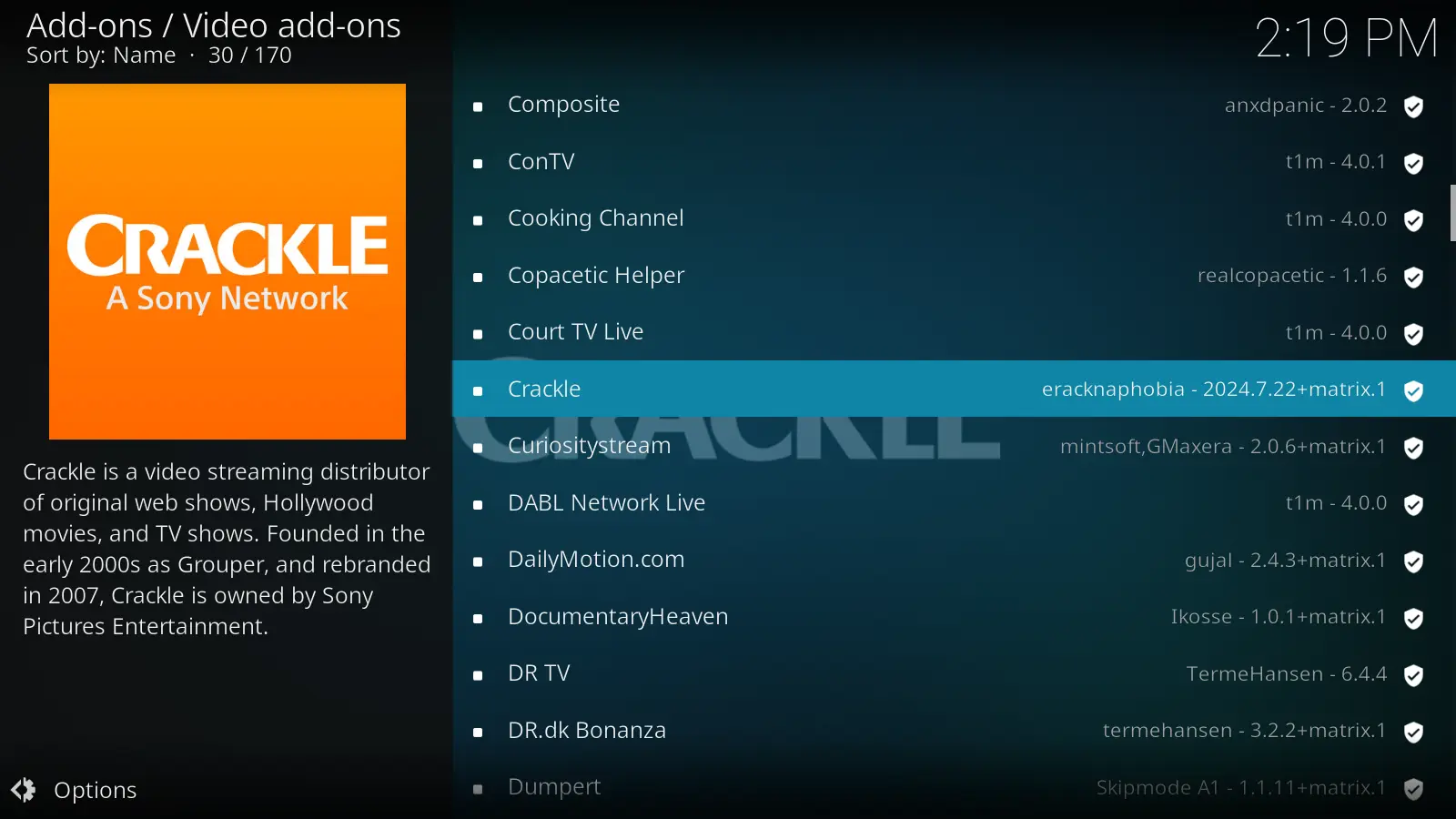The image size is (1456, 819).
Task: Click the list scrollbar handle on right edge
Action: tap(1452, 213)
